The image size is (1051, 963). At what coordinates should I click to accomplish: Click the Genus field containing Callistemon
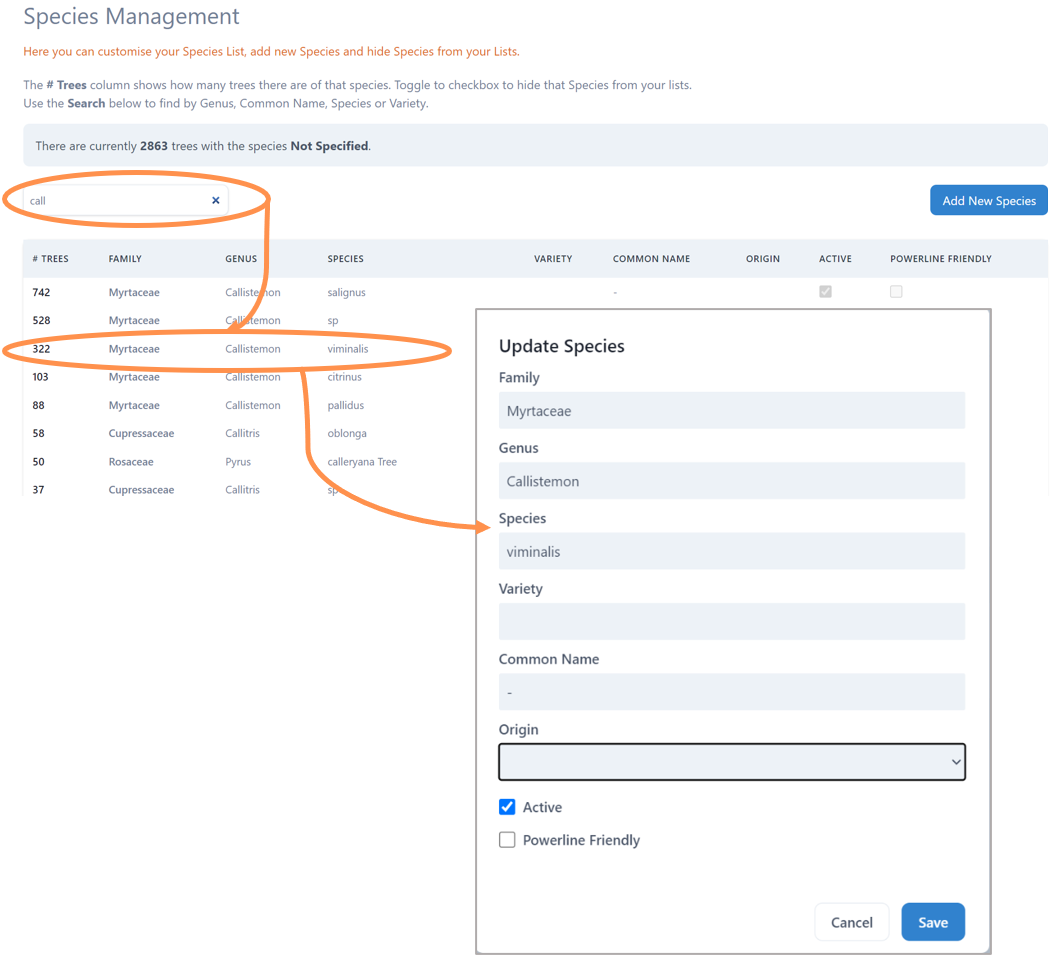pos(731,481)
